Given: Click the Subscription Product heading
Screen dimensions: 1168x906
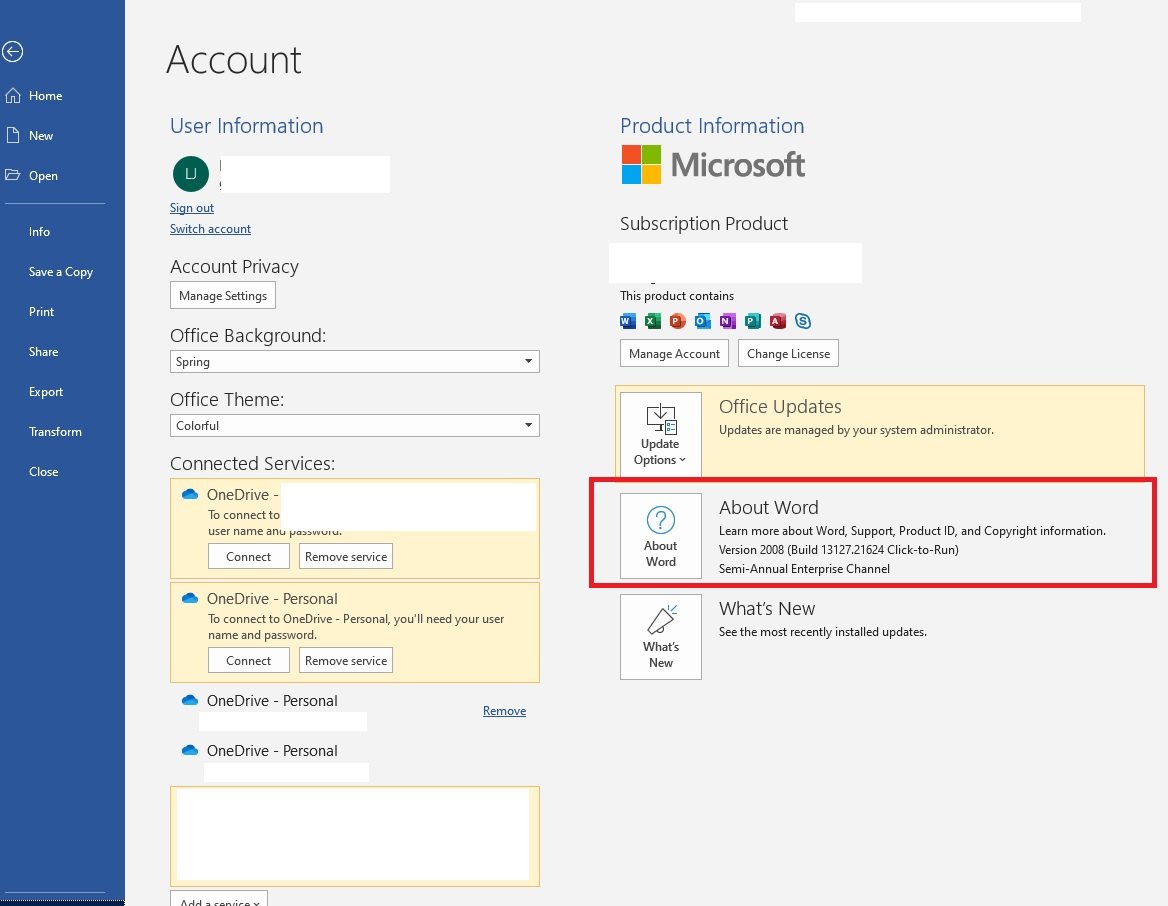Looking at the screenshot, I should (704, 224).
